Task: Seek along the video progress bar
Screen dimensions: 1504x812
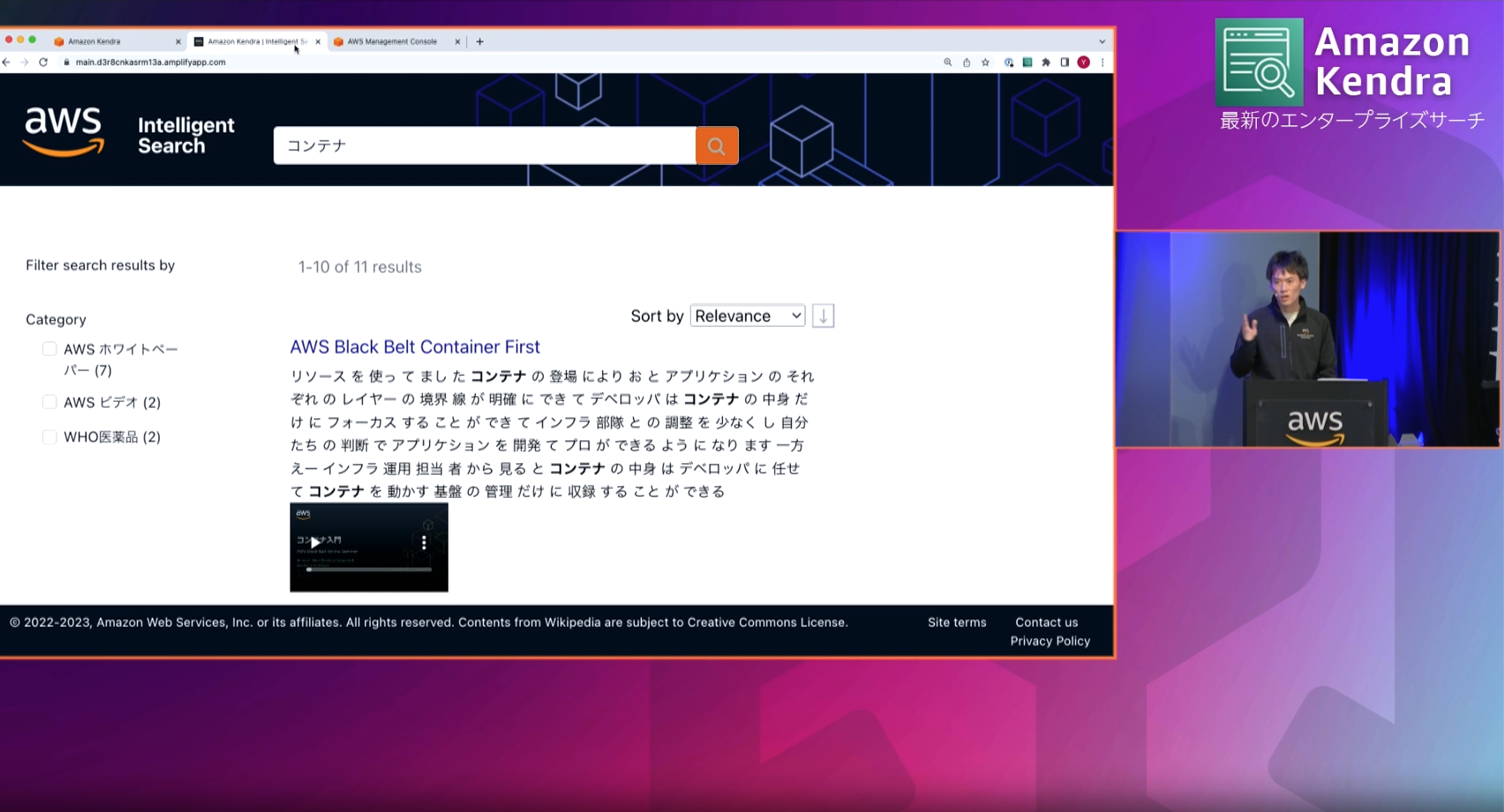Action: [x=369, y=569]
